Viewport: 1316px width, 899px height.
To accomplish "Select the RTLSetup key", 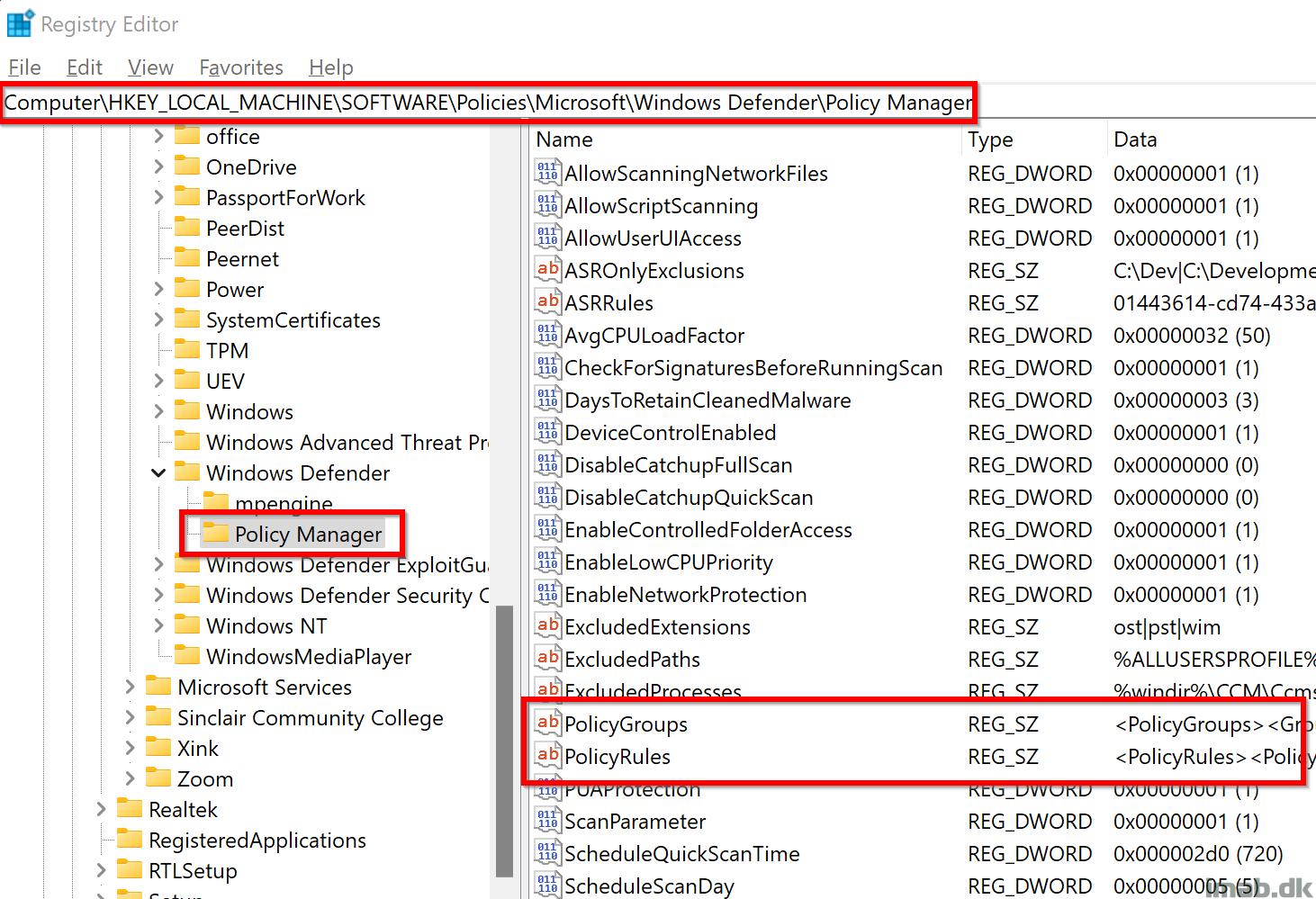I will [x=193, y=870].
